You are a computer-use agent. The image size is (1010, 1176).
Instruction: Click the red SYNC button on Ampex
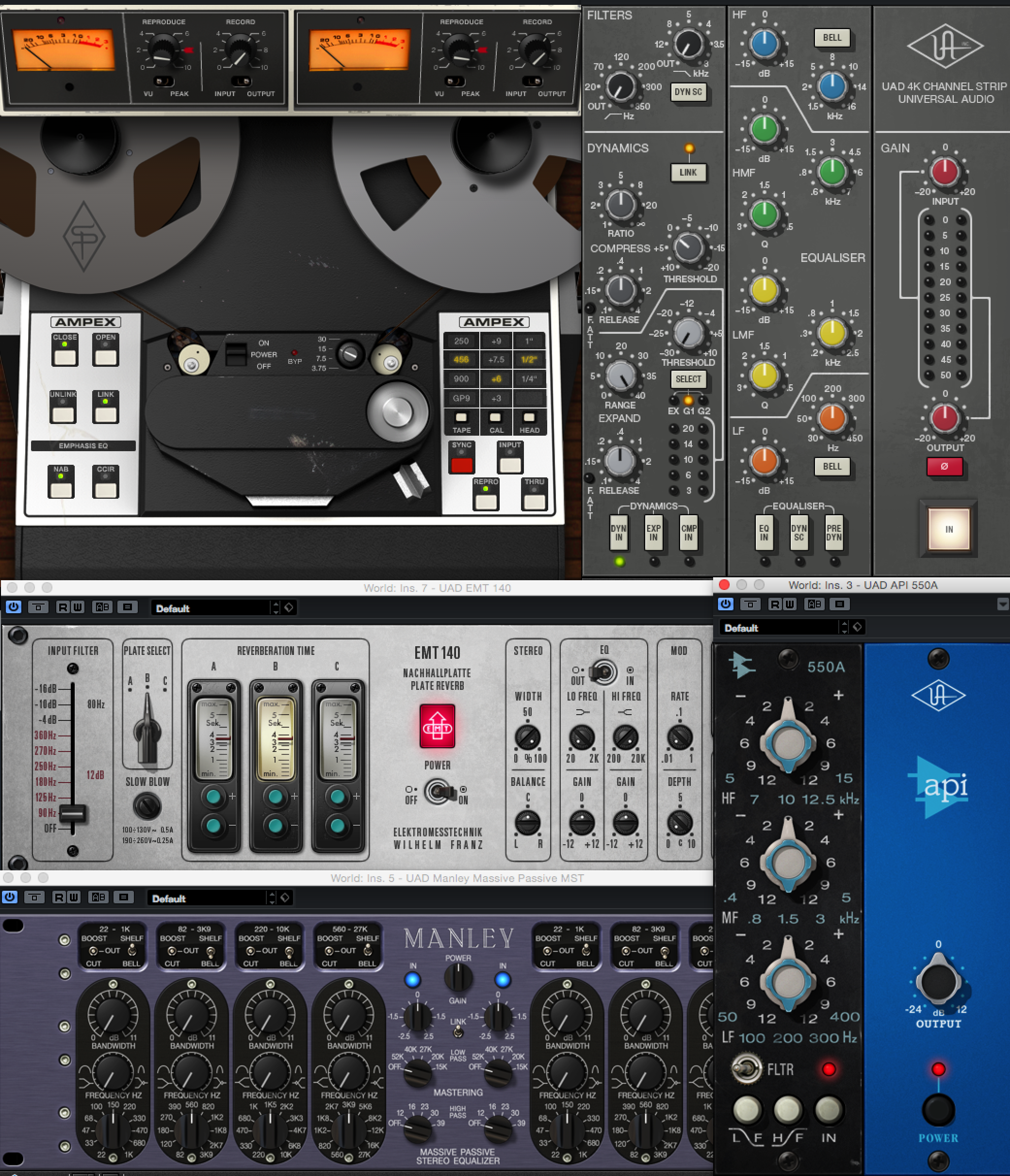[x=461, y=465]
